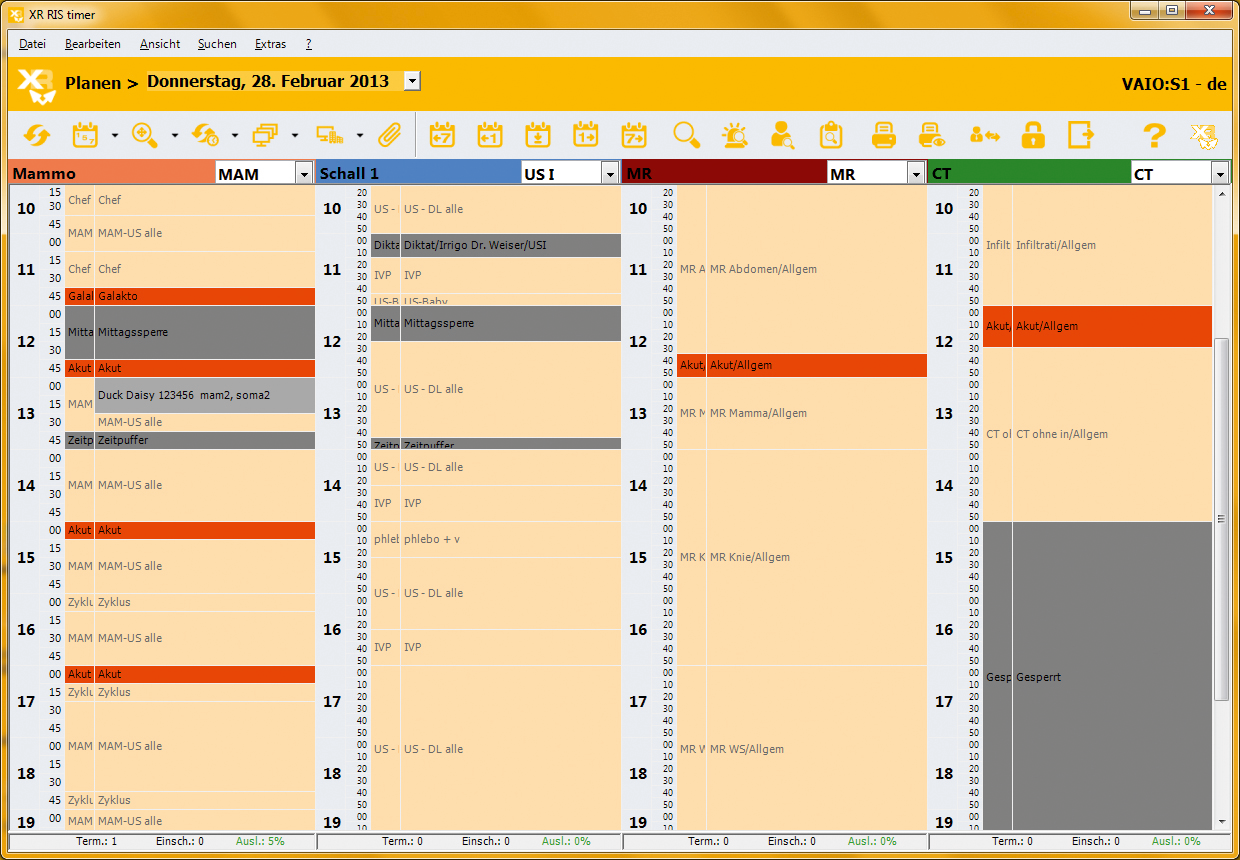The image size is (1240, 860).
Task: Click the print preview icon
Action: pos(931,135)
